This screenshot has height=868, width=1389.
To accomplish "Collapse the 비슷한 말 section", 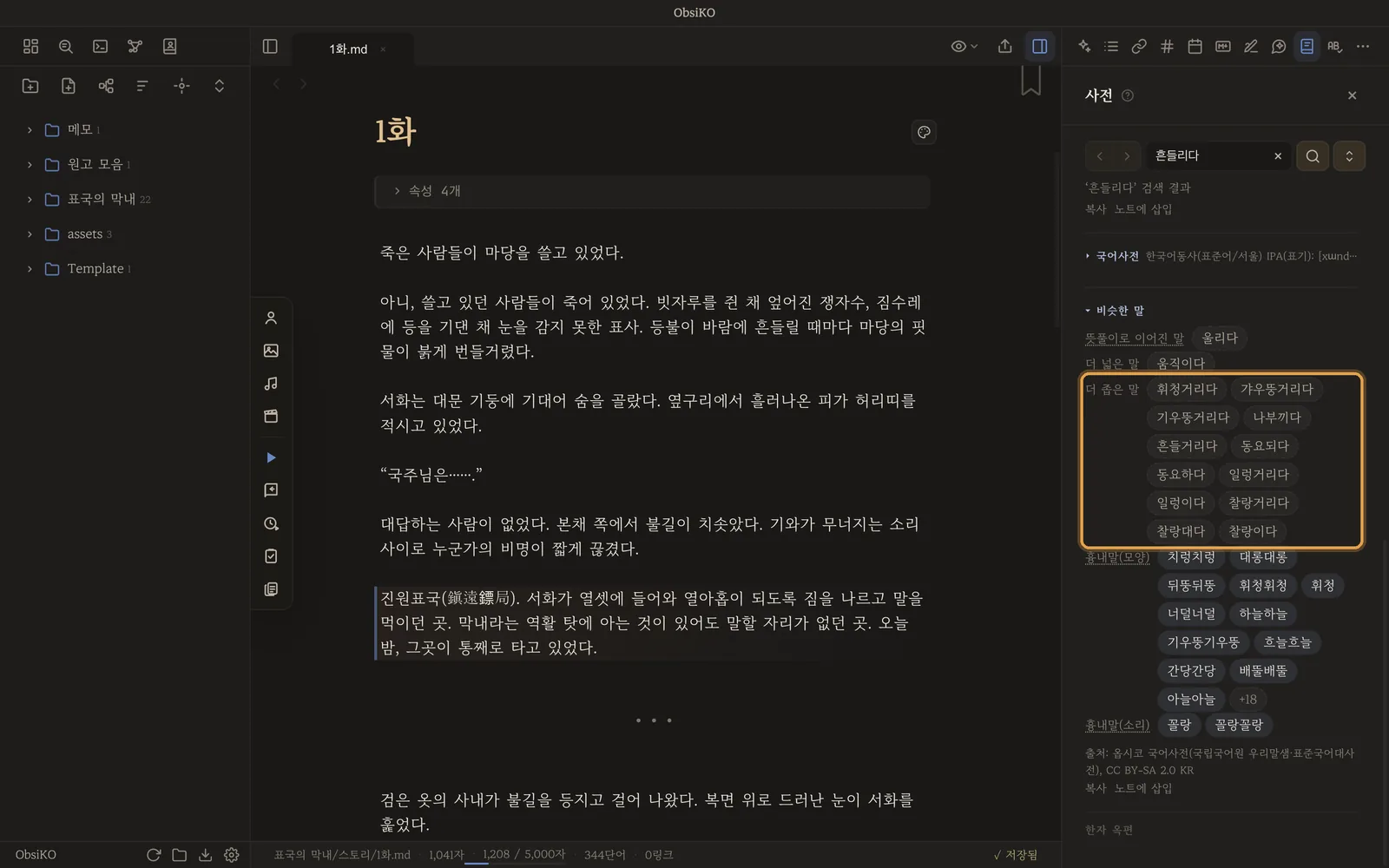I will 1115,311.
